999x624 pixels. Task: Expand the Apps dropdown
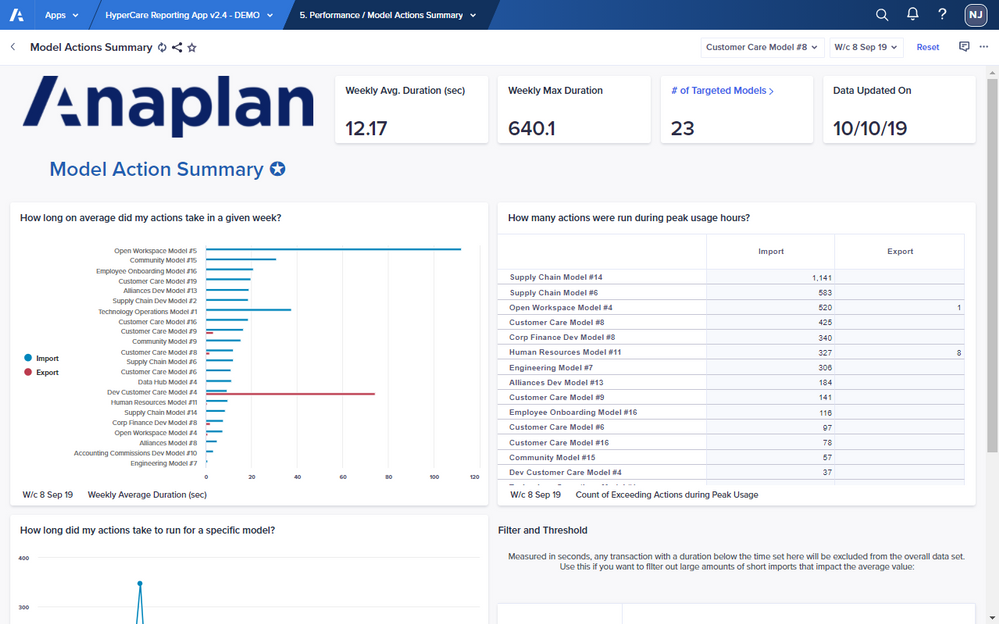pyautogui.click(x=62, y=15)
